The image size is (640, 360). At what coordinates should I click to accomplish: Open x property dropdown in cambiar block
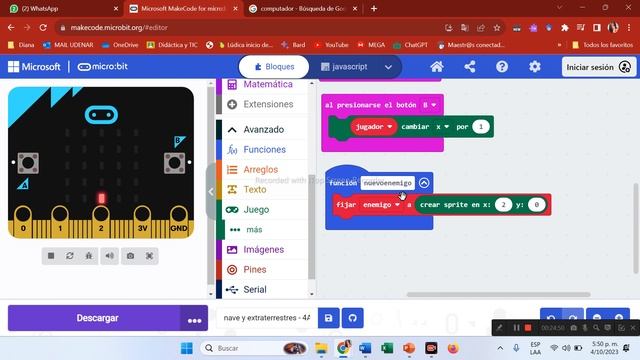pyautogui.click(x=442, y=127)
